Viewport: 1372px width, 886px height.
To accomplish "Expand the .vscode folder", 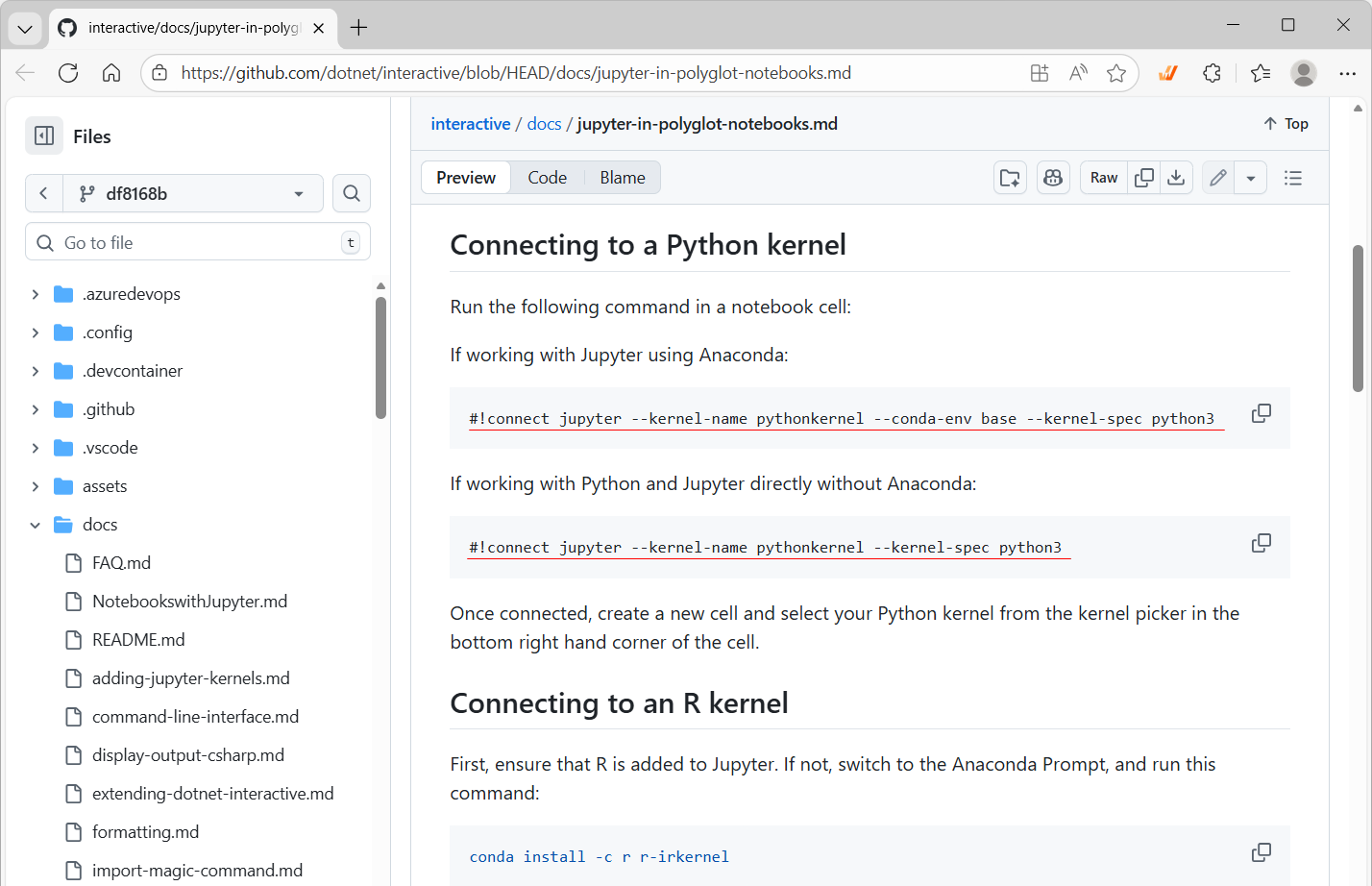I will pos(36,448).
